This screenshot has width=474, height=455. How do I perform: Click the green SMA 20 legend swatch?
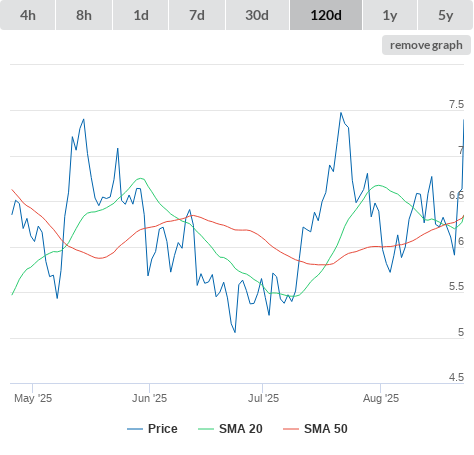(x=206, y=429)
